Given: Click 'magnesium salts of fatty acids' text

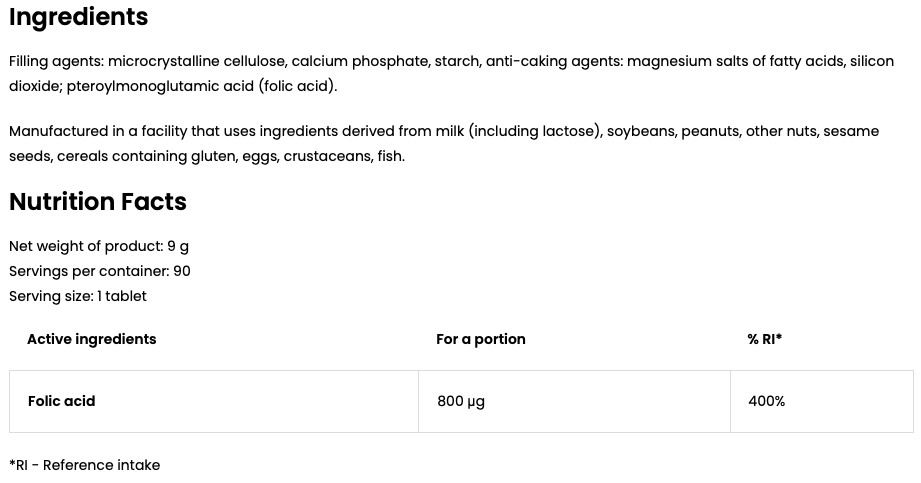Looking at the screenshot, I should pos(733,61).
